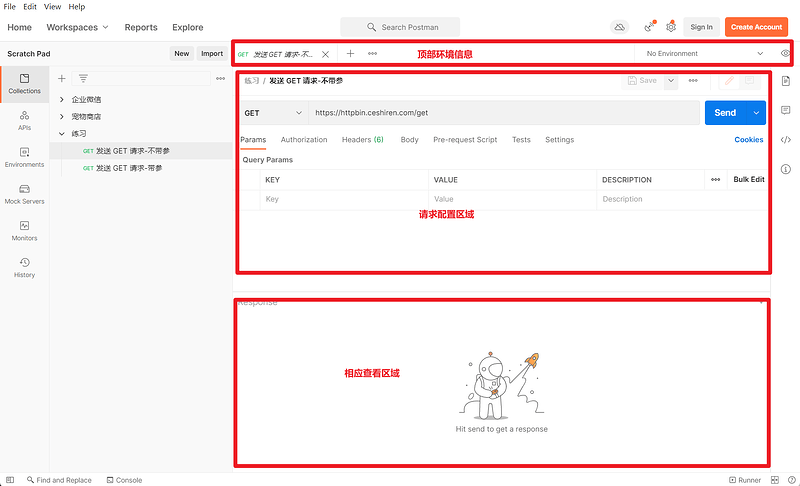Close the GET request tab
The width and height of the screenshot is (800, 486).
click(x=325, y=54)
